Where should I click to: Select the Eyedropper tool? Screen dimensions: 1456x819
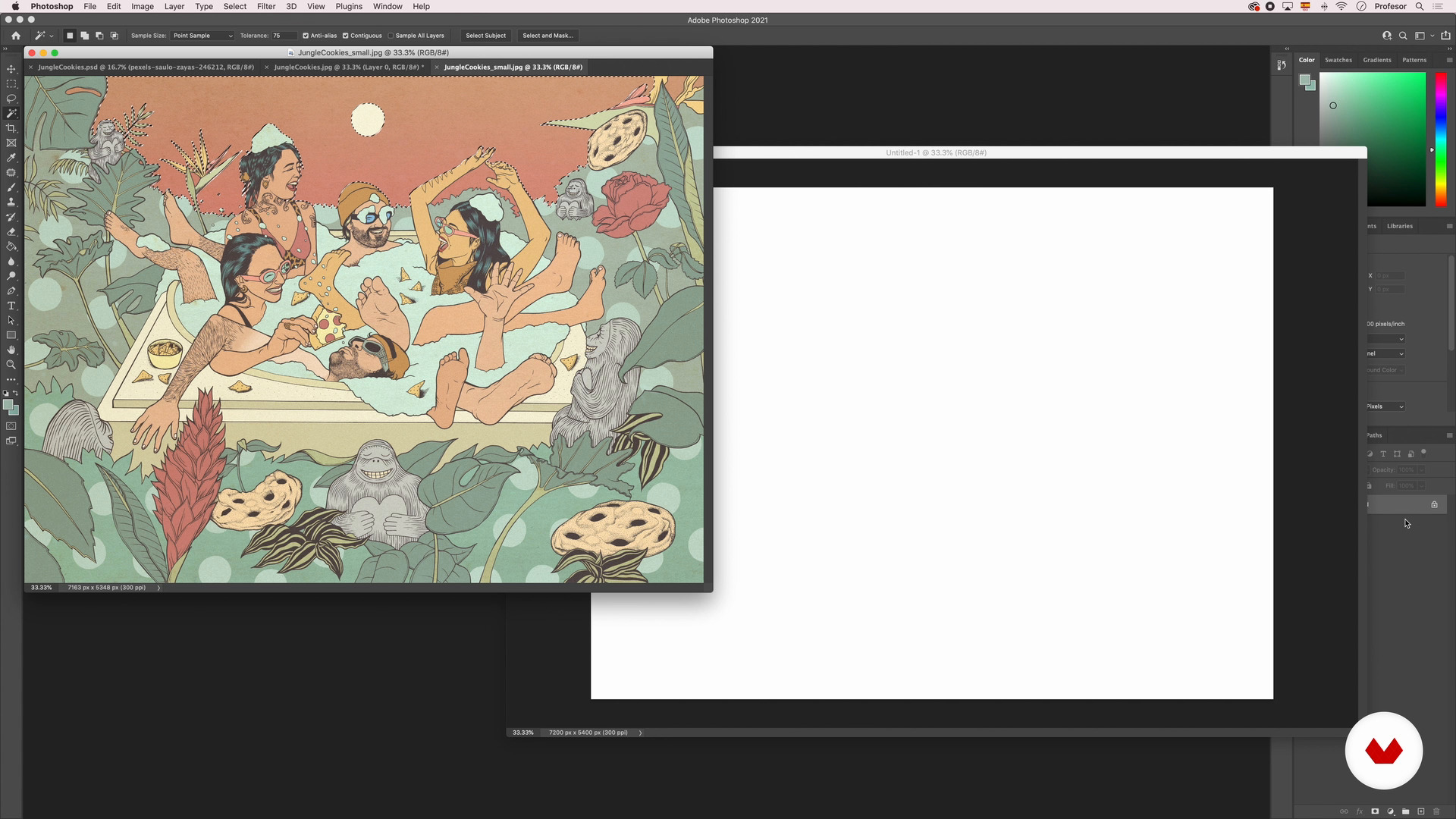tap(11, 158)
